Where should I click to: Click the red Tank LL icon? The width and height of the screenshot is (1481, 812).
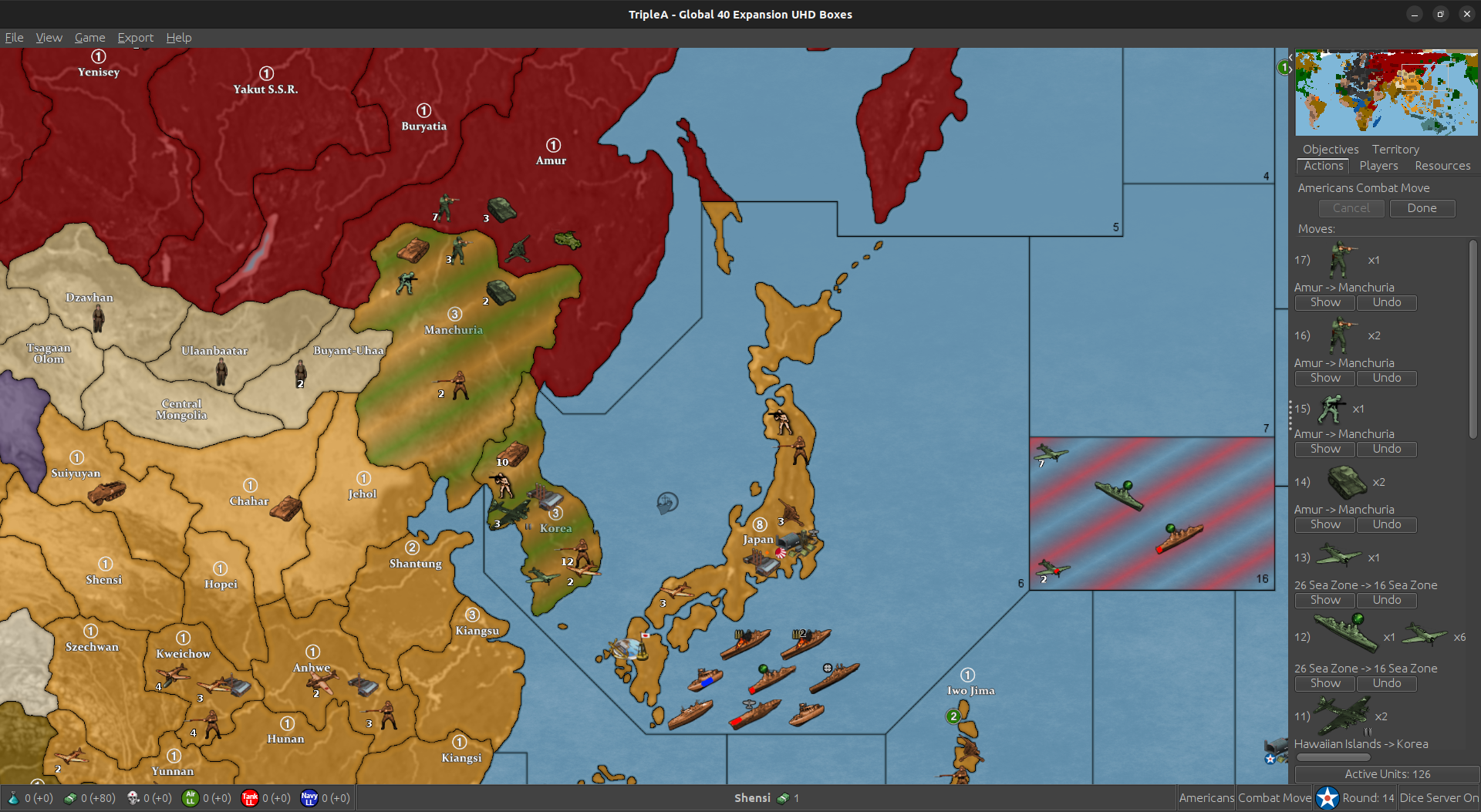pyautogui.click(x=249, y=797)
